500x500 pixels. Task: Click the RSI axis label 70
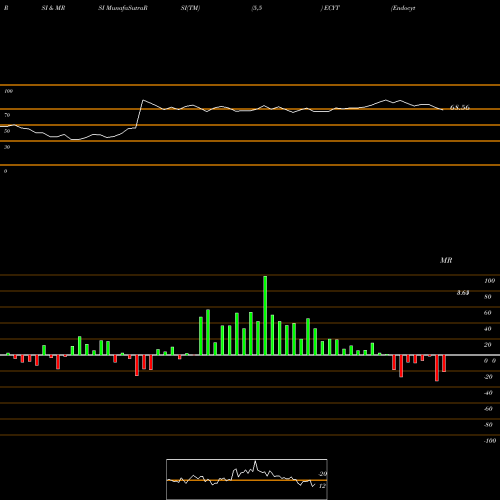click(x=7, y=115)
